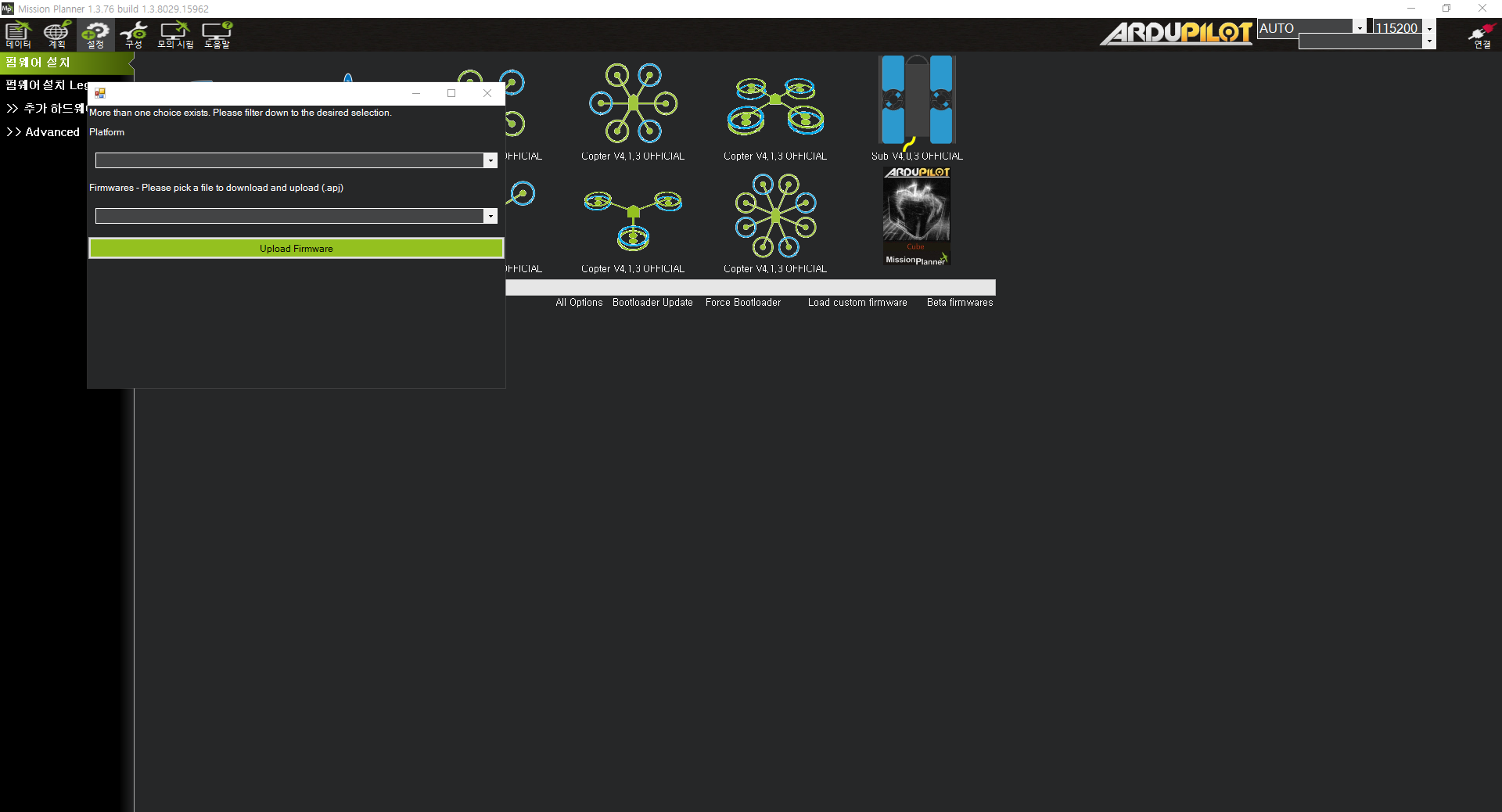Click the dialog window app icon

[100, 93]
